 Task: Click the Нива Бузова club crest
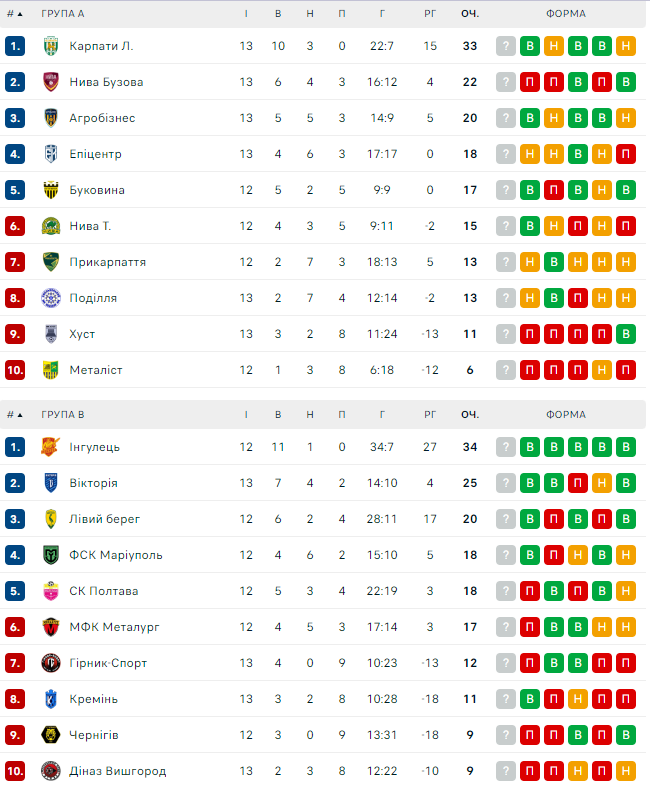tap(51, 82)
